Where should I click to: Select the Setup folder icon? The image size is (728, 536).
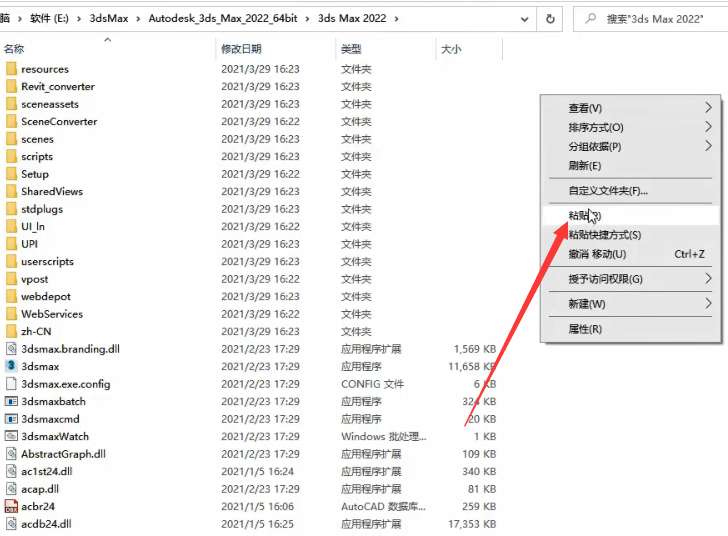(12, 174)
